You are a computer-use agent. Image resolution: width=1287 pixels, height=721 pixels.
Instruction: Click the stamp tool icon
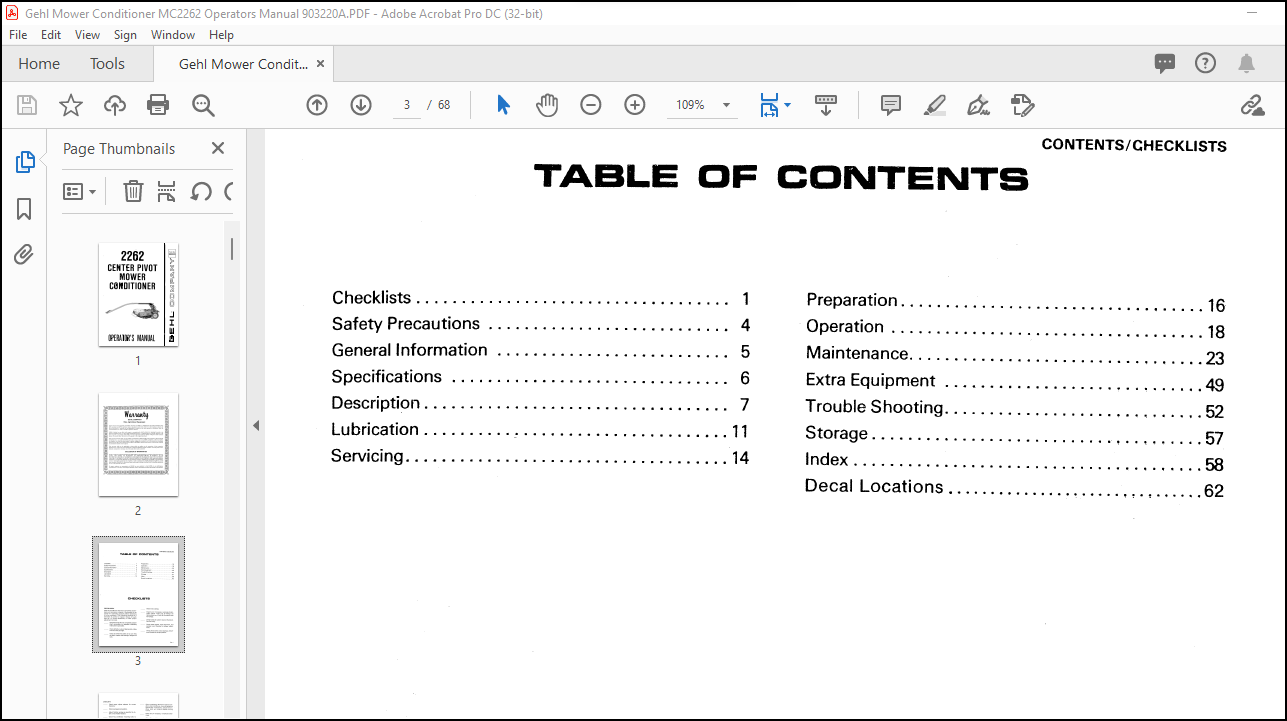coord(1022,105)
